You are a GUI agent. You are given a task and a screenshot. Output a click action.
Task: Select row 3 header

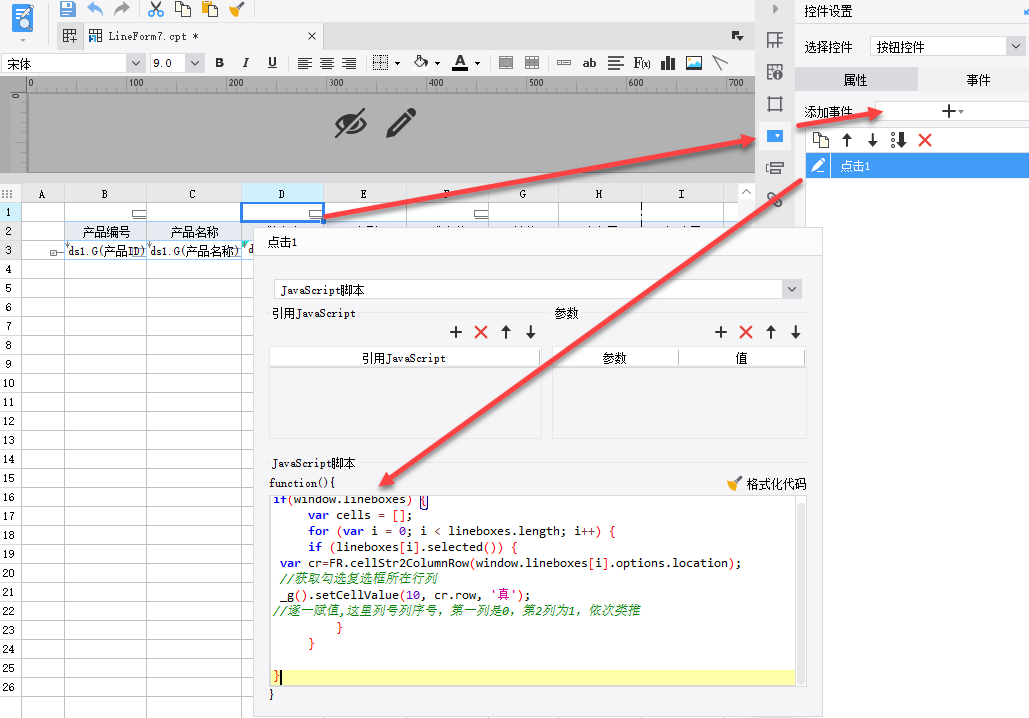[x=9, y=250]
